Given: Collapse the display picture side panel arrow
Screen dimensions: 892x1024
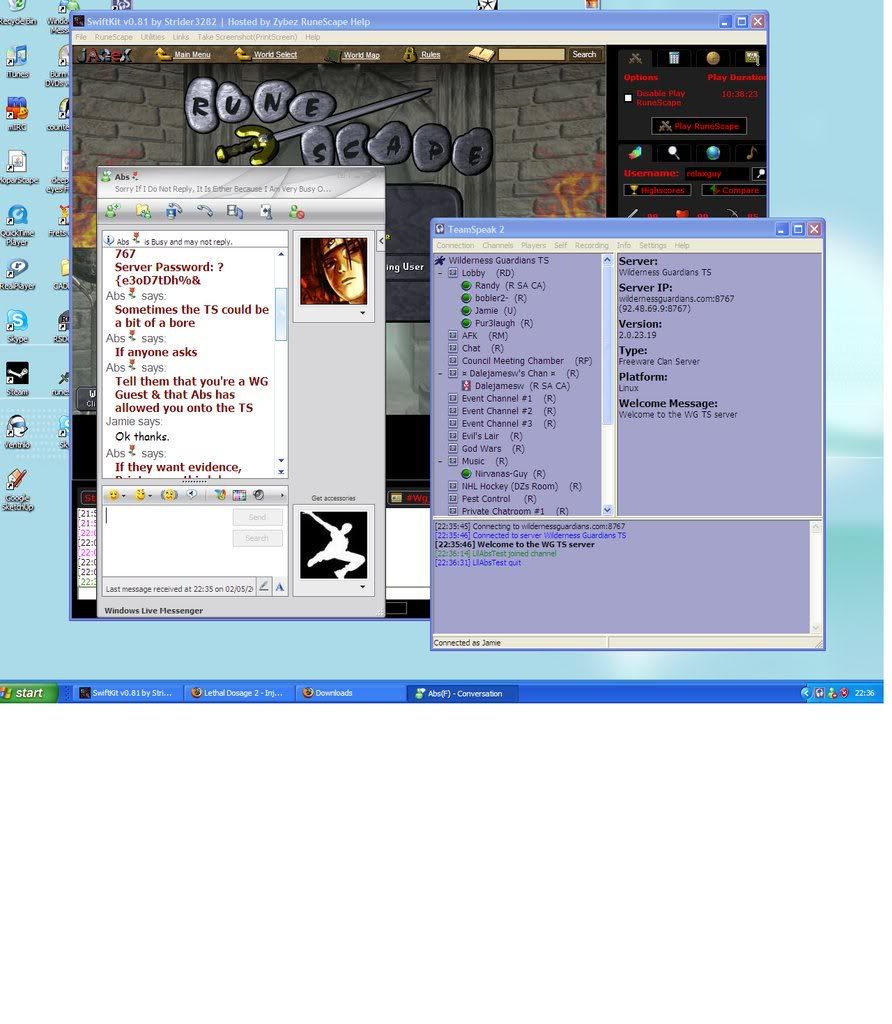Looking at the screenshot, I should point(381,241).
